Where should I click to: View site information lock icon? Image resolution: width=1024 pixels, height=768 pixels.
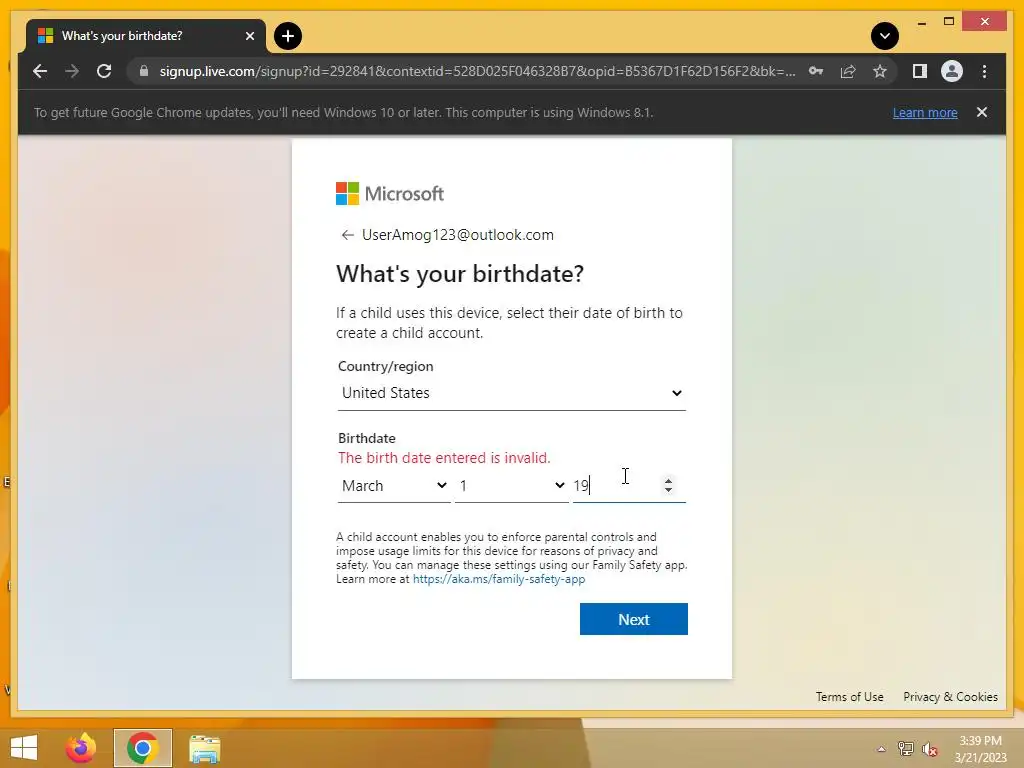(x=144, y=71)
